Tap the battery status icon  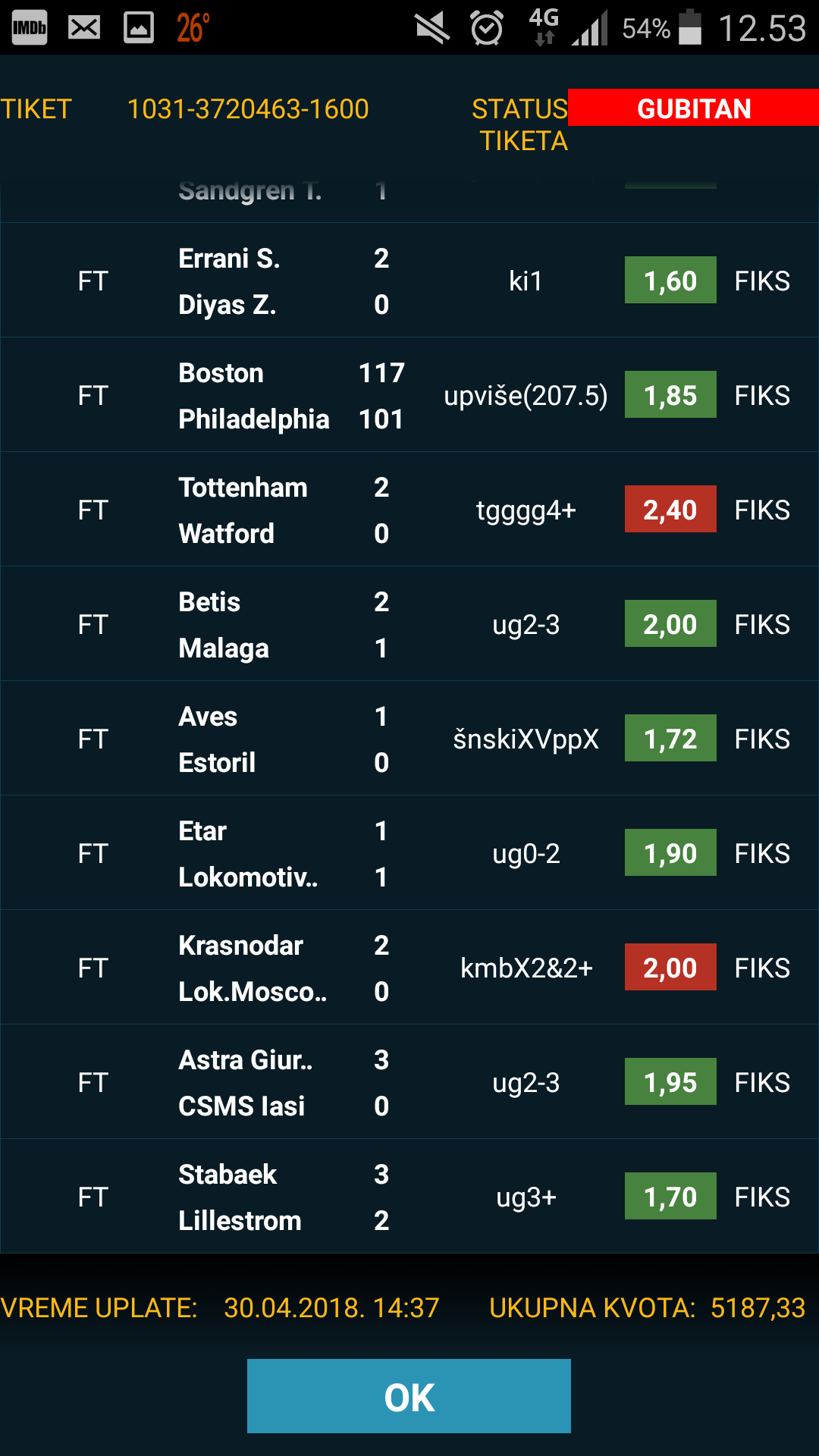click(690, 27)
